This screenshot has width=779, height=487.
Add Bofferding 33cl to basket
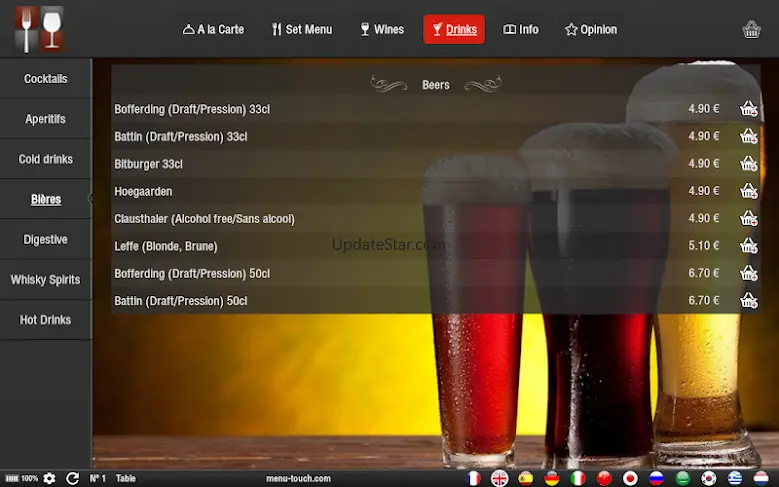point(749,109)
